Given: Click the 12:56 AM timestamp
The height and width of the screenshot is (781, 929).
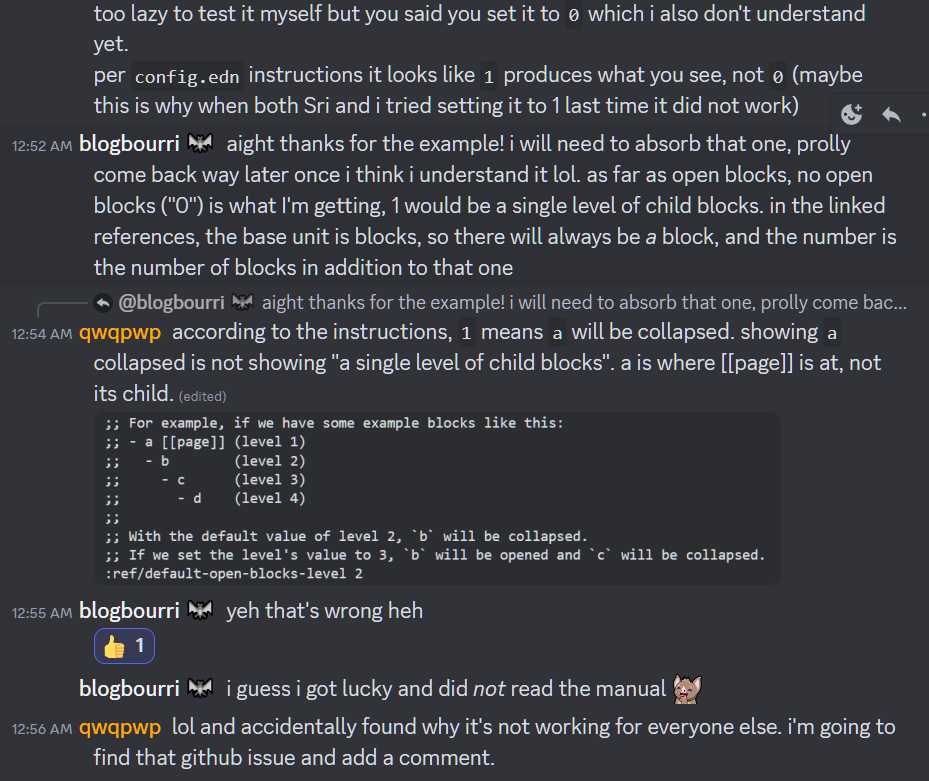Looking at the screenshot, I should coord(41,727).
